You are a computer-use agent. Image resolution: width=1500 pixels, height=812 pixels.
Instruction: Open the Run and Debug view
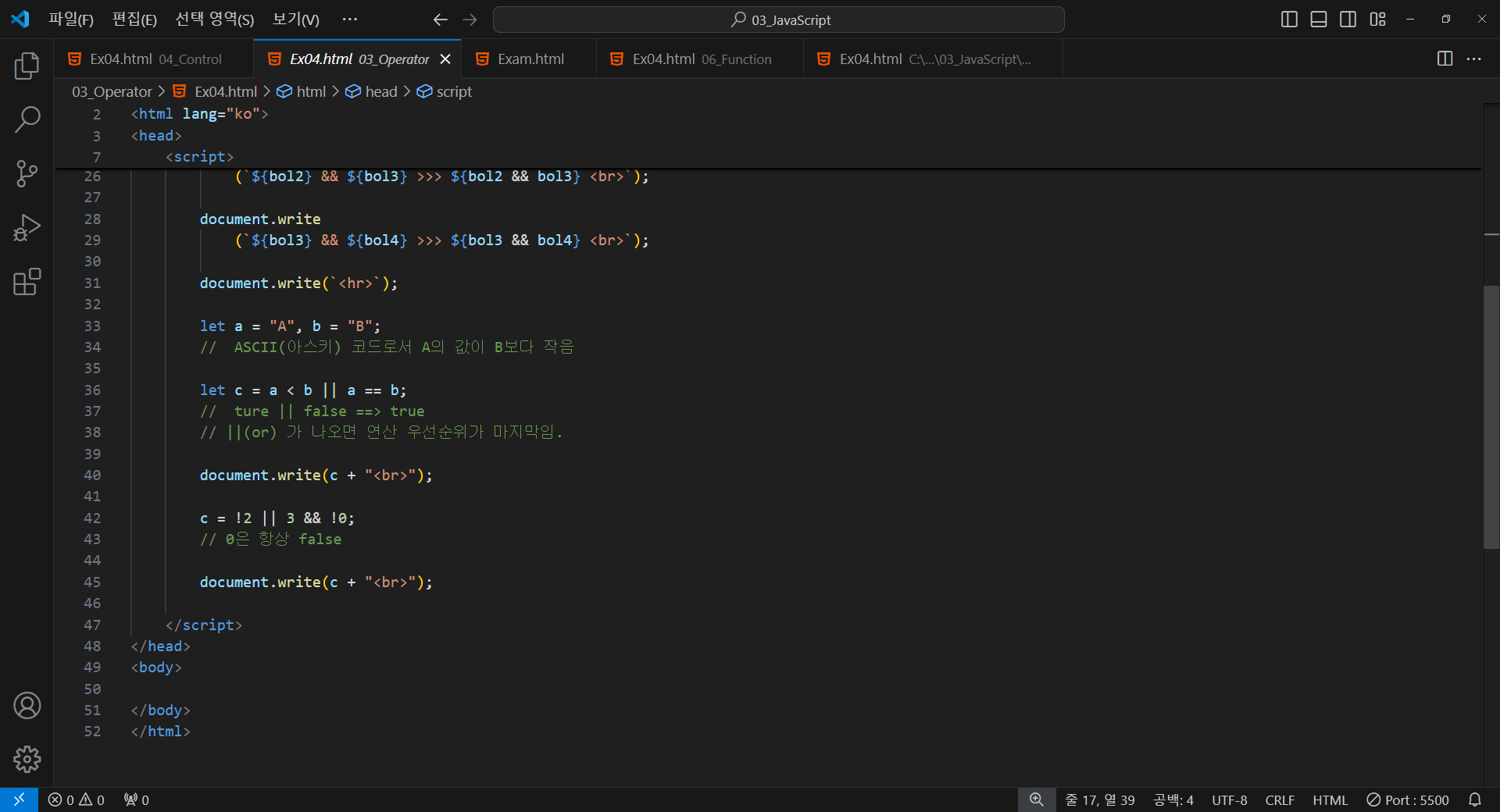(27, 227)
